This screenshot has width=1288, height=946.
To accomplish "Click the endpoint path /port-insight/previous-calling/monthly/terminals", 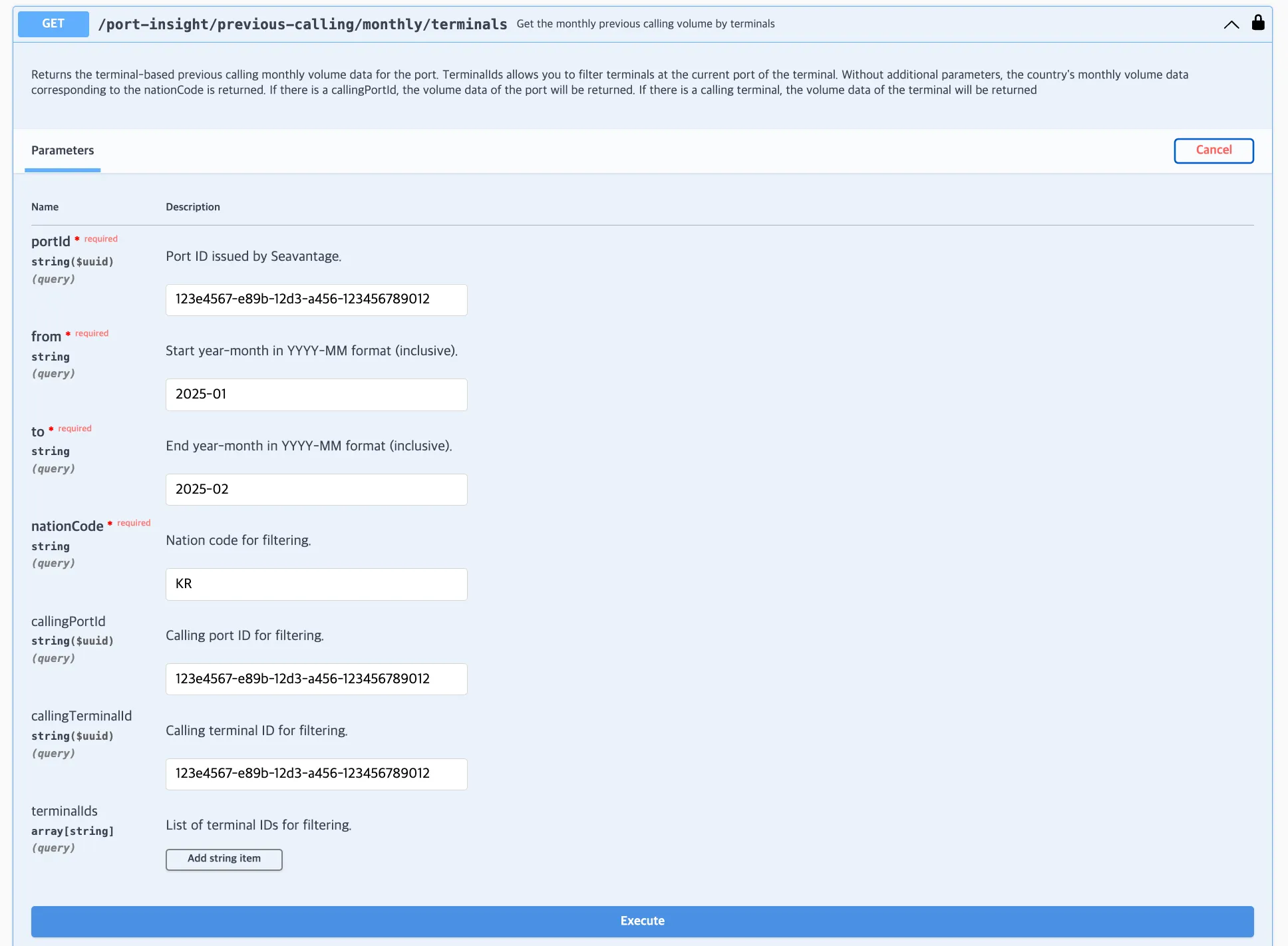I will (x=303, y=25).
